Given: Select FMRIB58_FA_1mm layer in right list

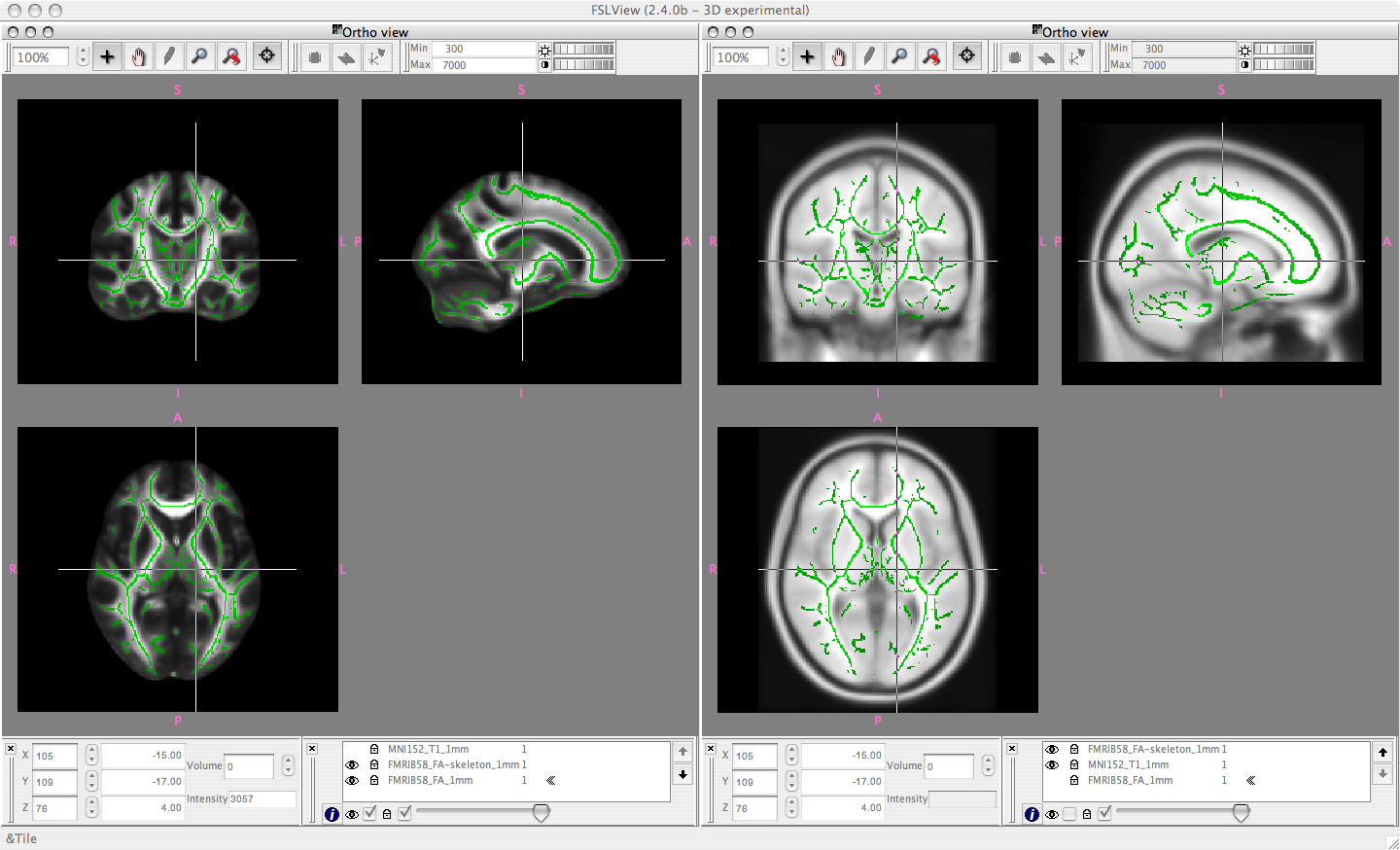Looking at the screenshot, I should (x=1130, y=780).
